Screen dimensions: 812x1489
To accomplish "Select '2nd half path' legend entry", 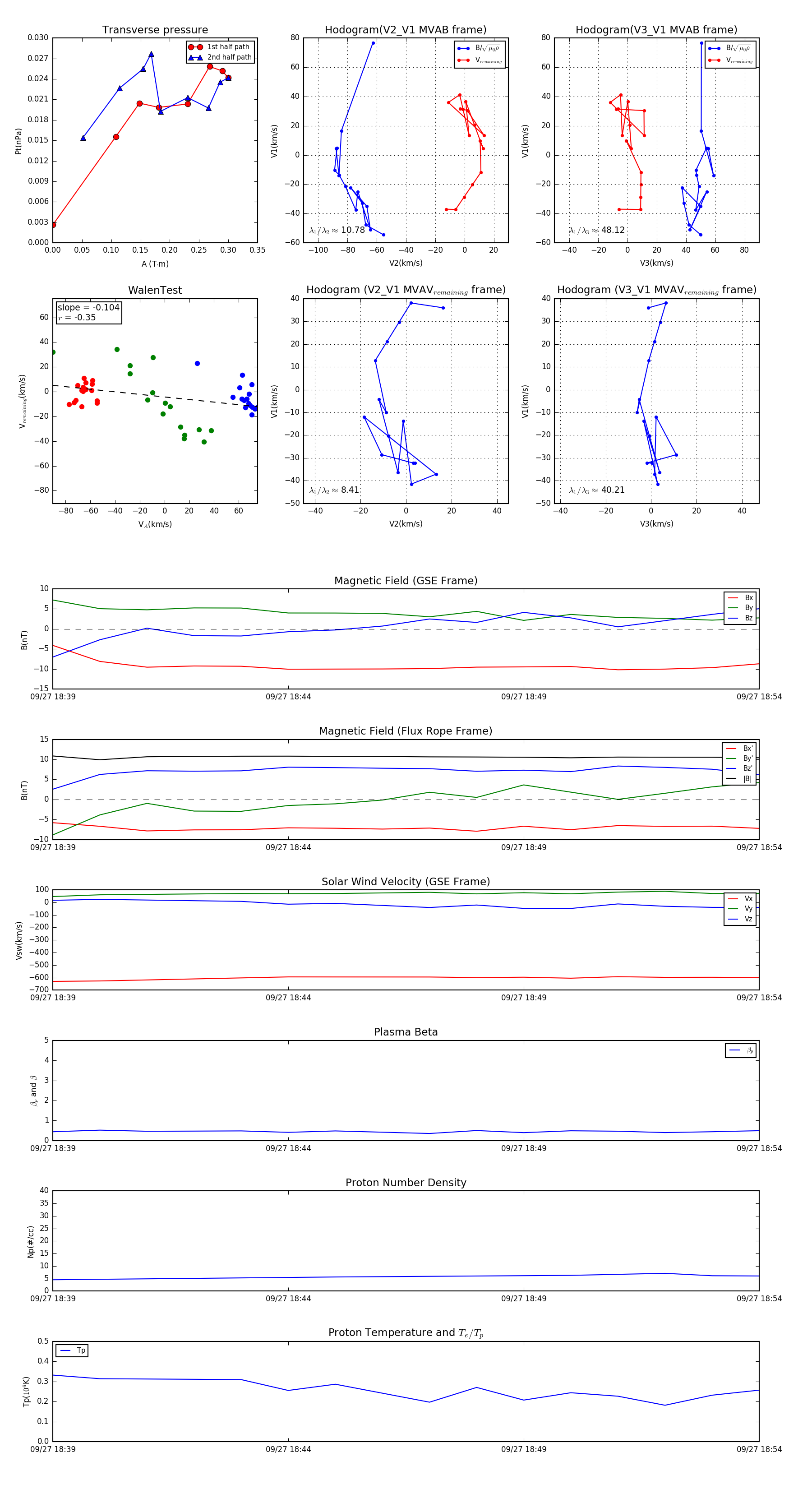I will pos(220,57).
